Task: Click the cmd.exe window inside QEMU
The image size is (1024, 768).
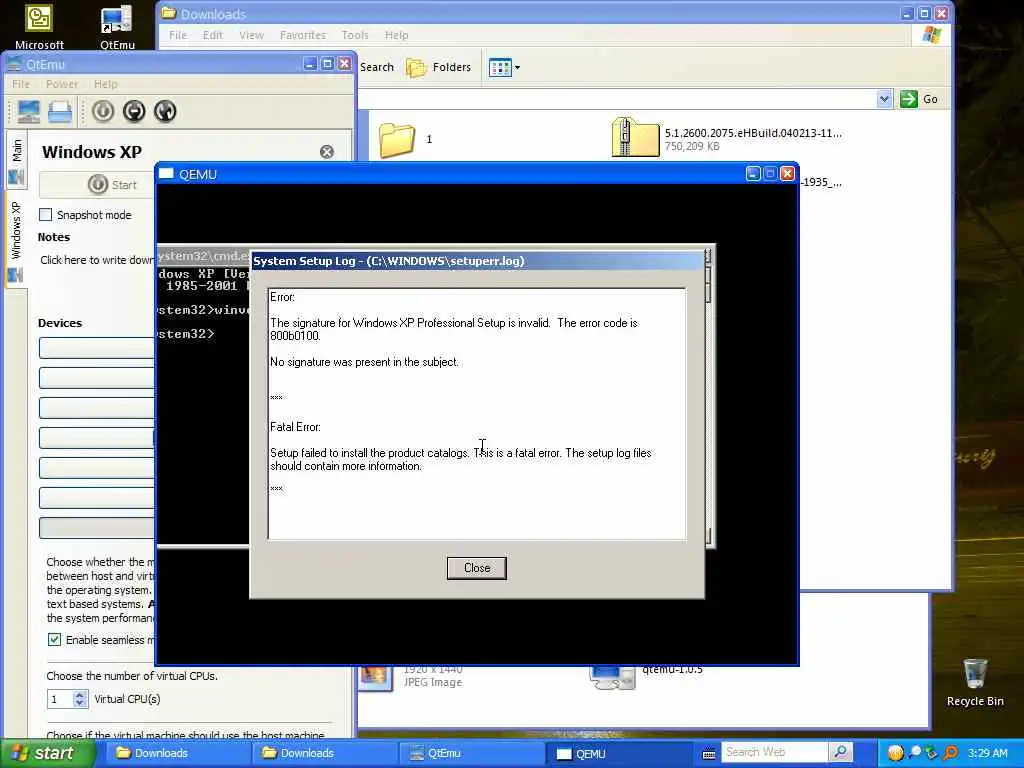Action: pyautogui.click(x=203, y=395)
